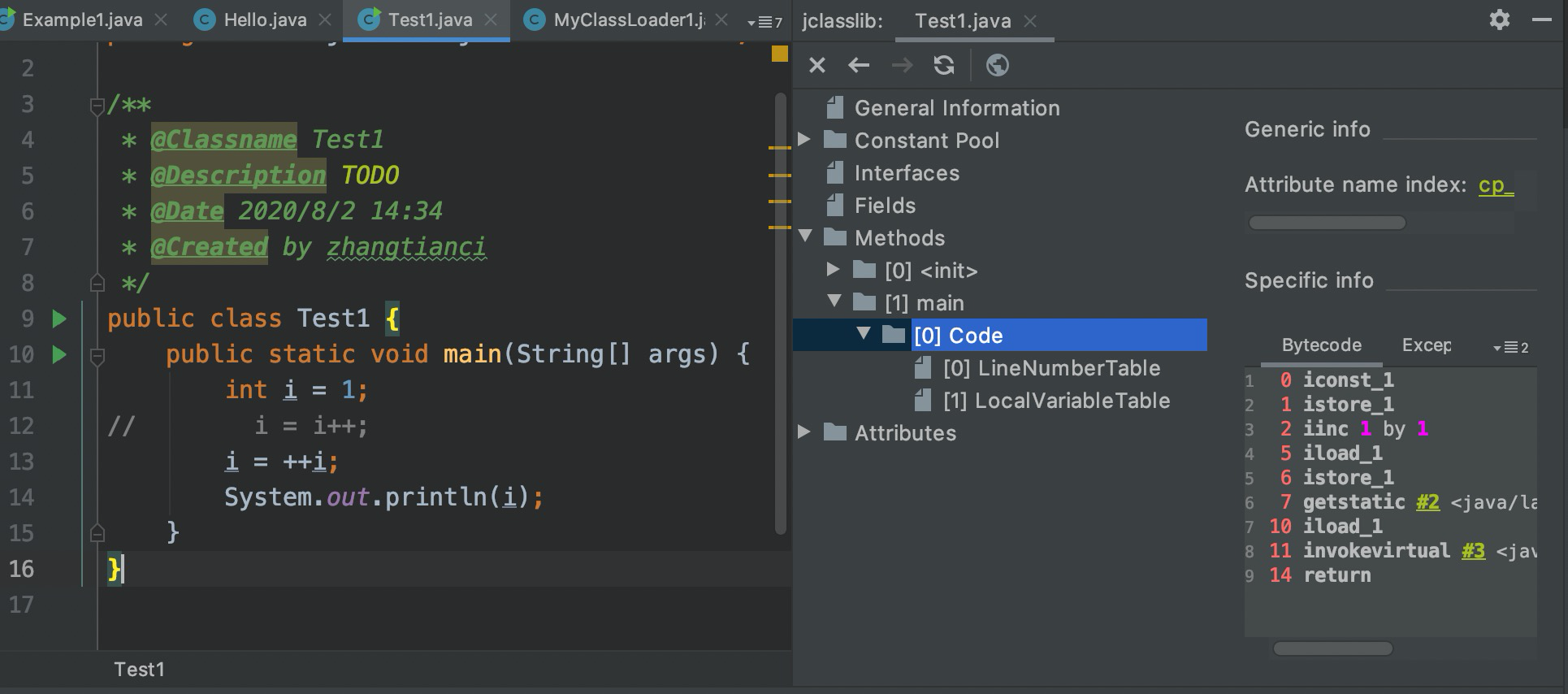Viewport: 1568px width, 694px height.
Task: Collapse the Methods tree node
Action: pos(805,236)
